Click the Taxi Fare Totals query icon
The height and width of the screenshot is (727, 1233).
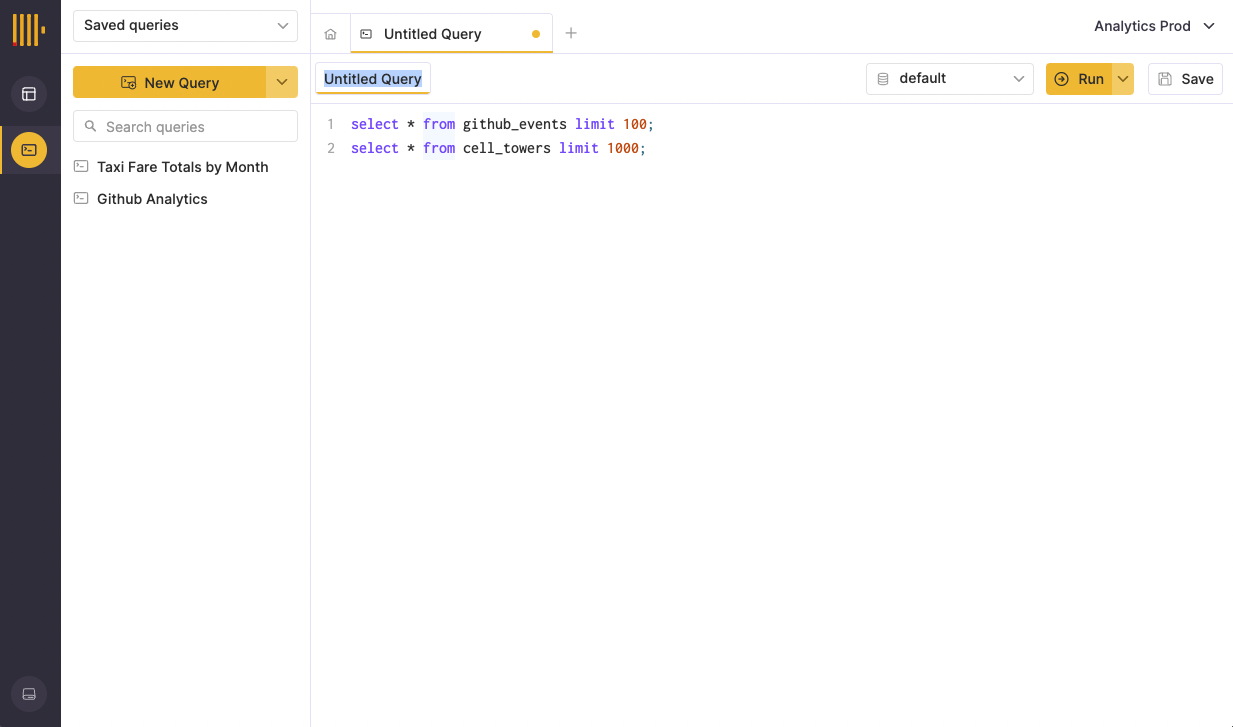[x=81, y=167]
